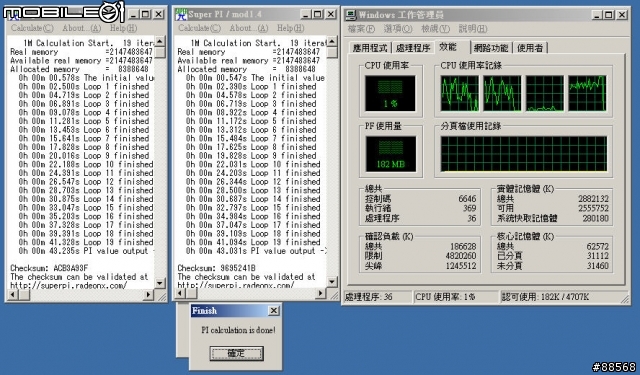Click kernel memory total value 62572
The width and height of the screenshot is (640, 375).
pyautogui.click(x=598, y=246)
